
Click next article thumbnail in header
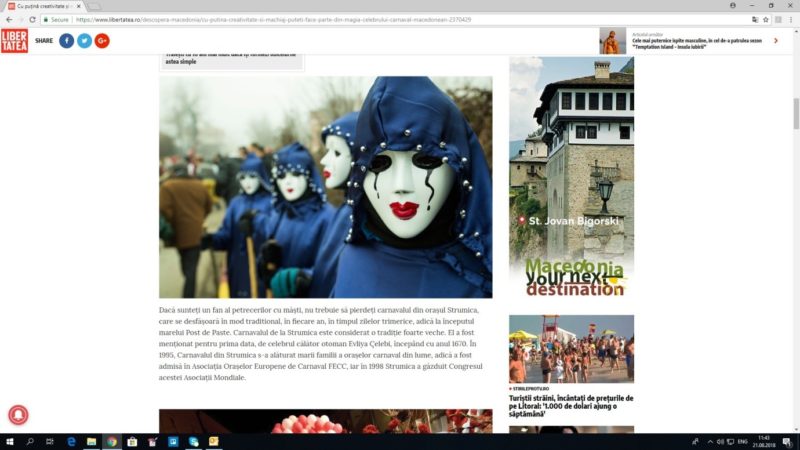pos(612,41)
